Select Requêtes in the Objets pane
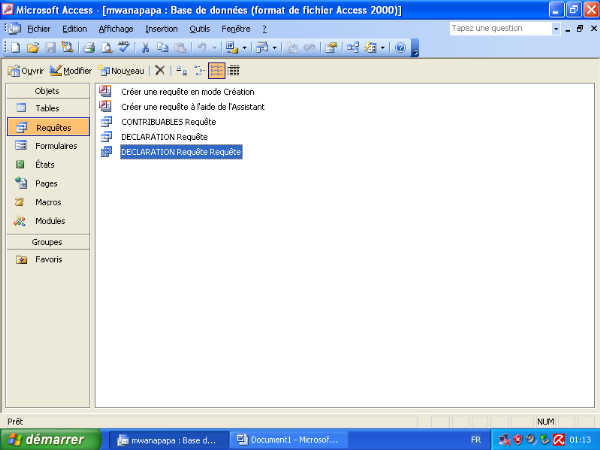 (48, 127)
